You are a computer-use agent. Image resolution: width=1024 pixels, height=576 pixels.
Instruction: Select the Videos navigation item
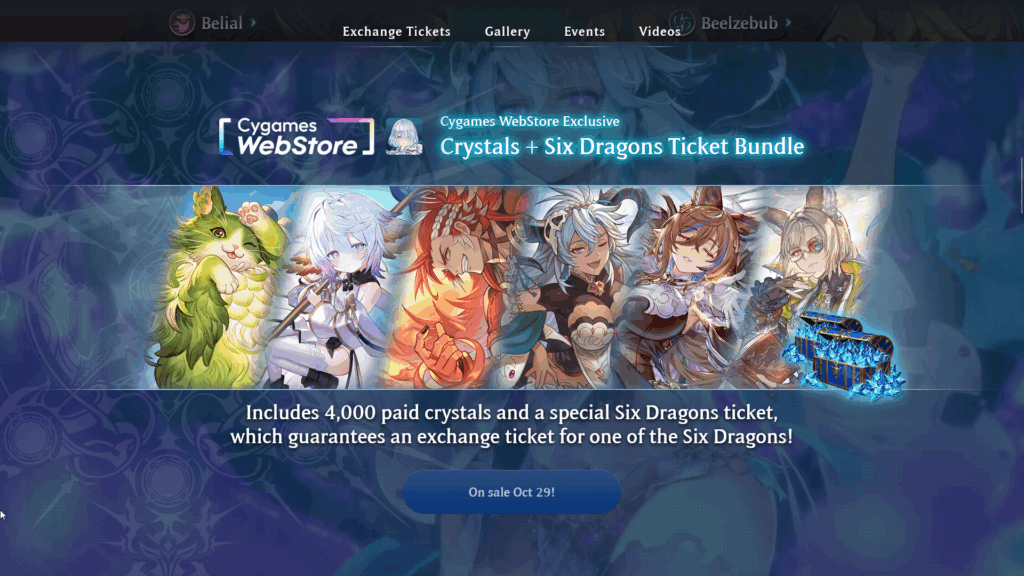660,31
